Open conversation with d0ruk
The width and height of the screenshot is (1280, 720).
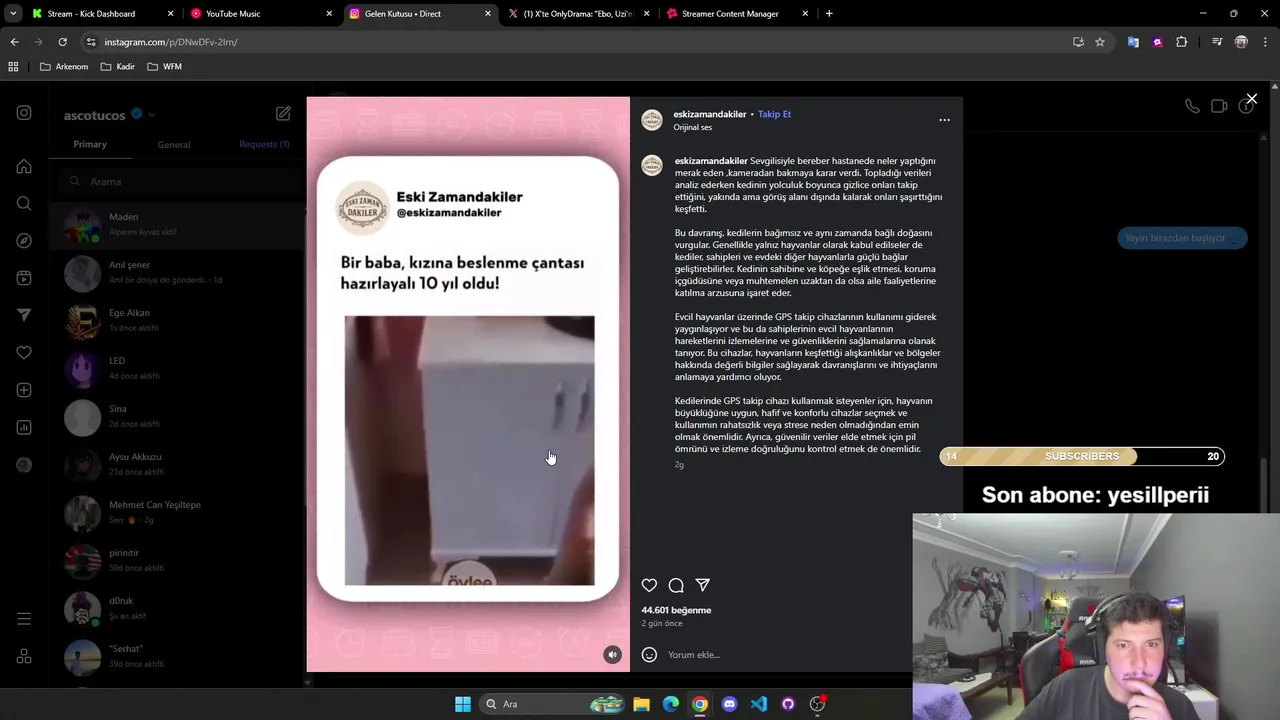177,608
